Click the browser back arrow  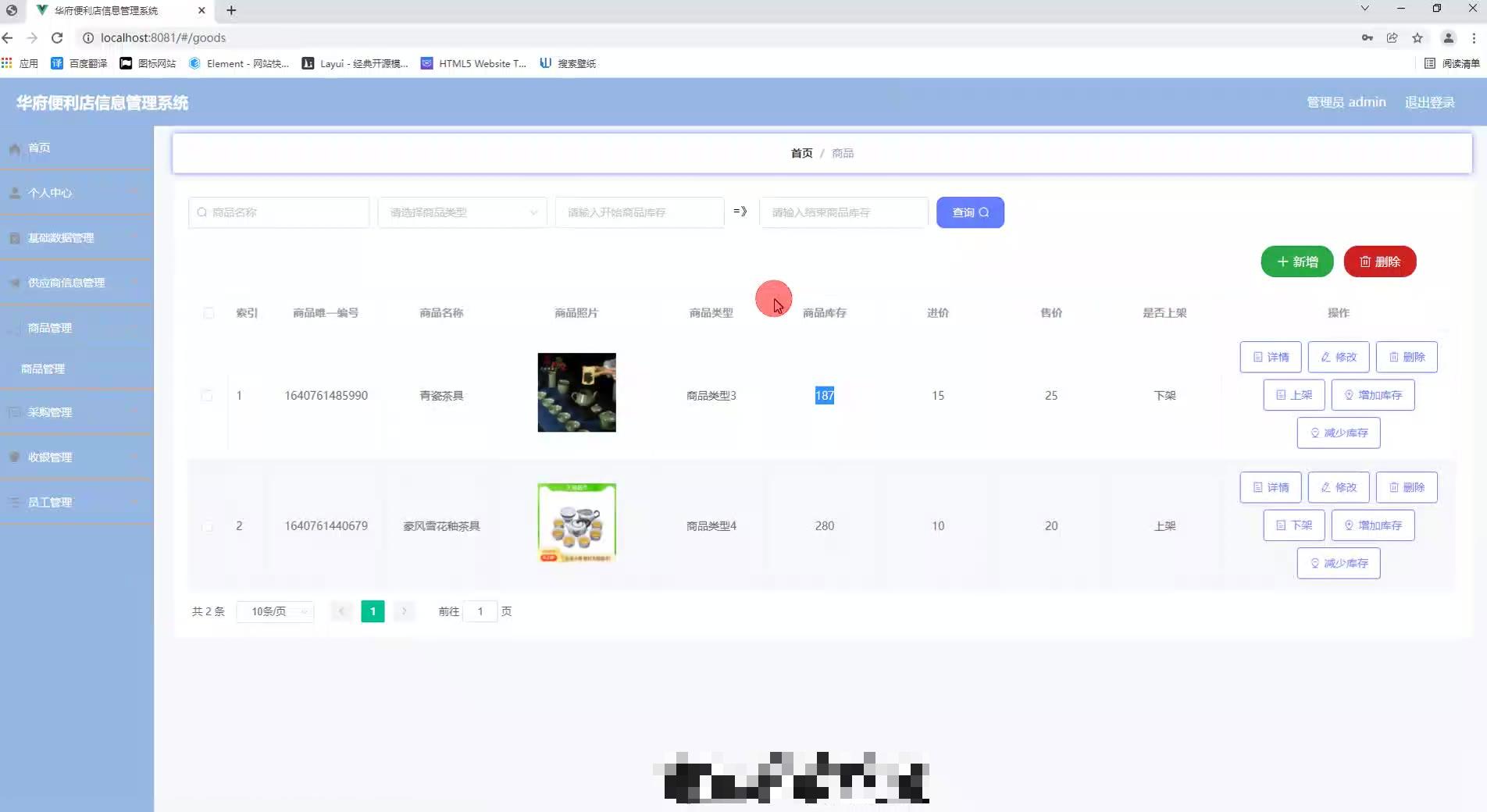8,37
